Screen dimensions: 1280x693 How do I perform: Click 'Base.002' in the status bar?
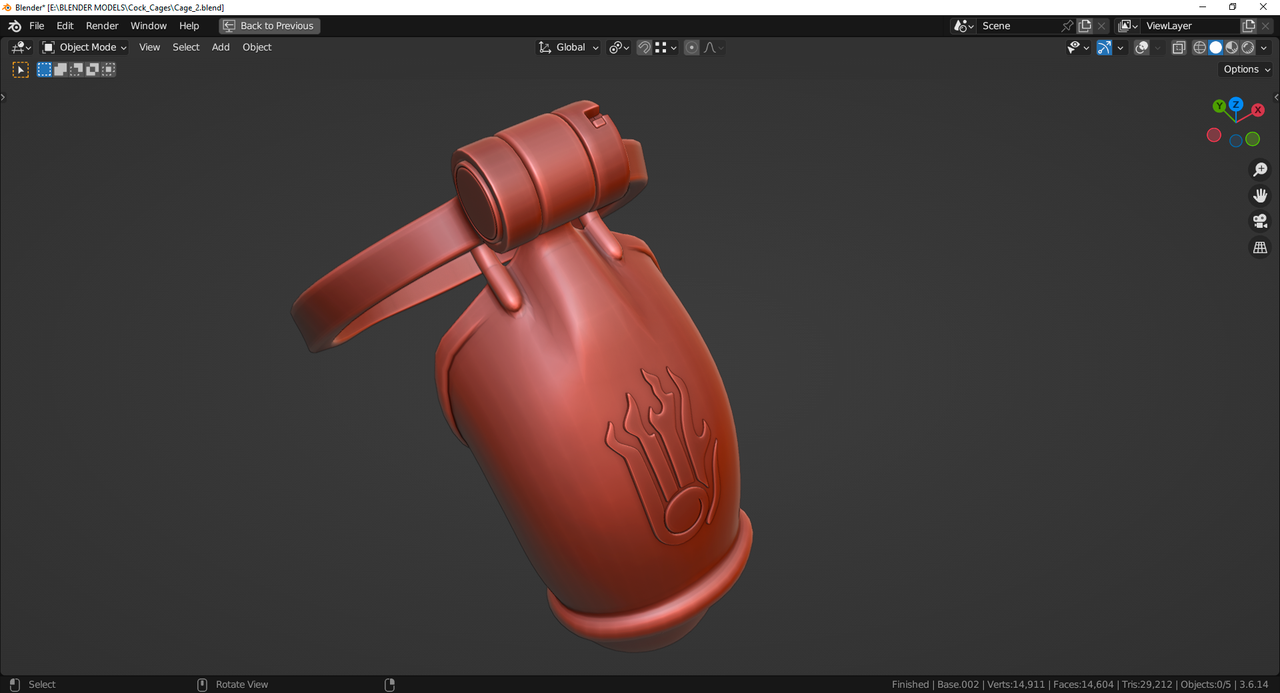(x=958, y=685)
